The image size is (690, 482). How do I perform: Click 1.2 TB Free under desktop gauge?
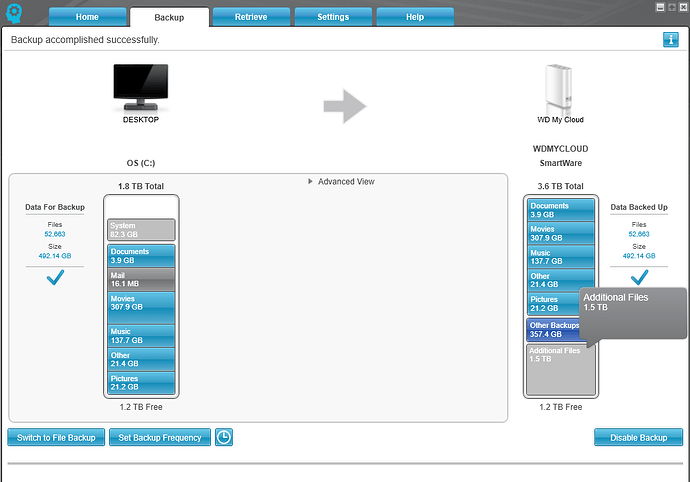point(141,407)
